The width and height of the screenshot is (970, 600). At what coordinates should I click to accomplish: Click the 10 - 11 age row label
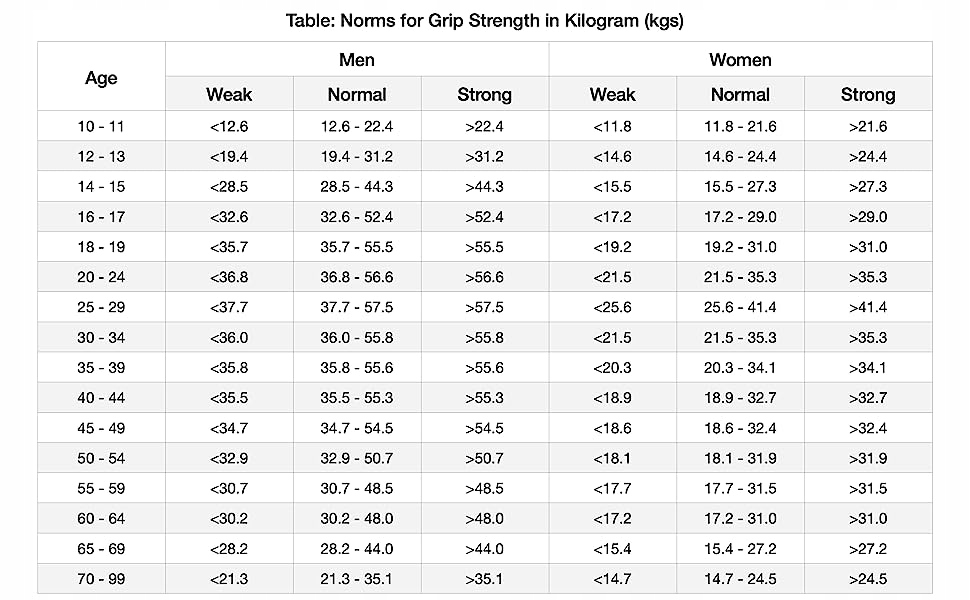(101, 127)
